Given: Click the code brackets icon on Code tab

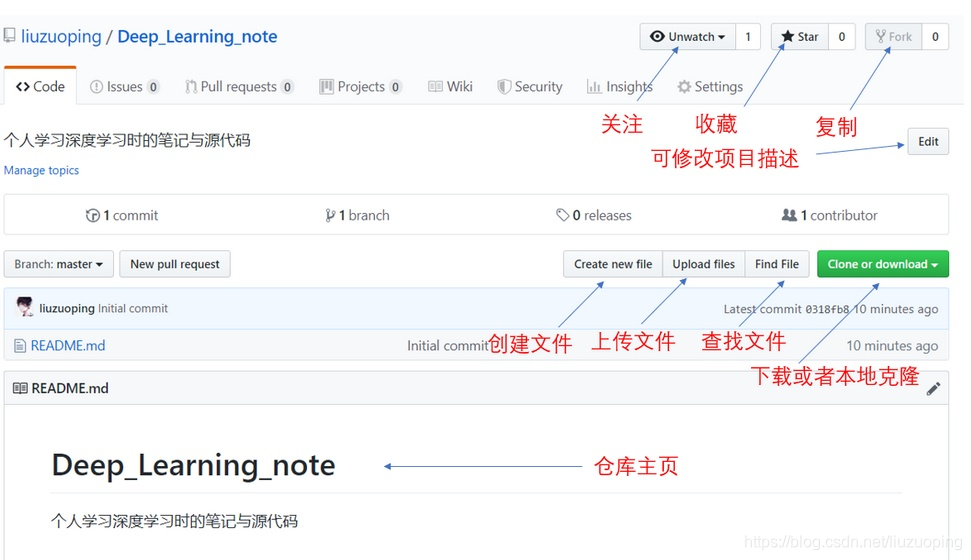Looking at the screenshot, I should (23, 87).
